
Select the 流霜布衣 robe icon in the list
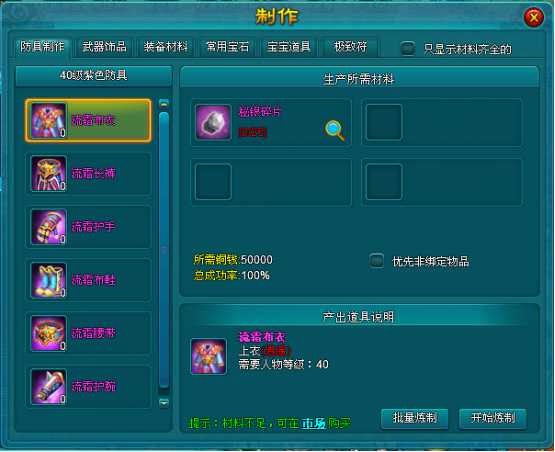pyautogui.click(x=49, y=120)
